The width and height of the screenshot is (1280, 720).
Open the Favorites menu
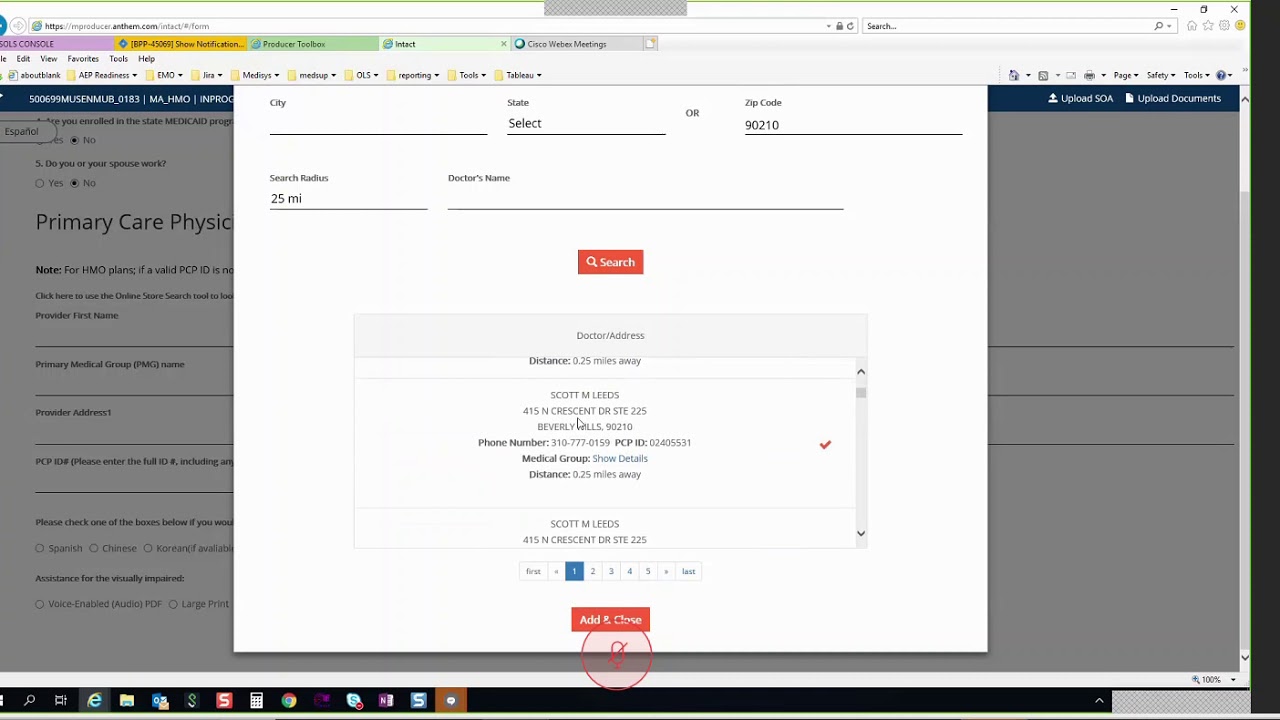83,59
